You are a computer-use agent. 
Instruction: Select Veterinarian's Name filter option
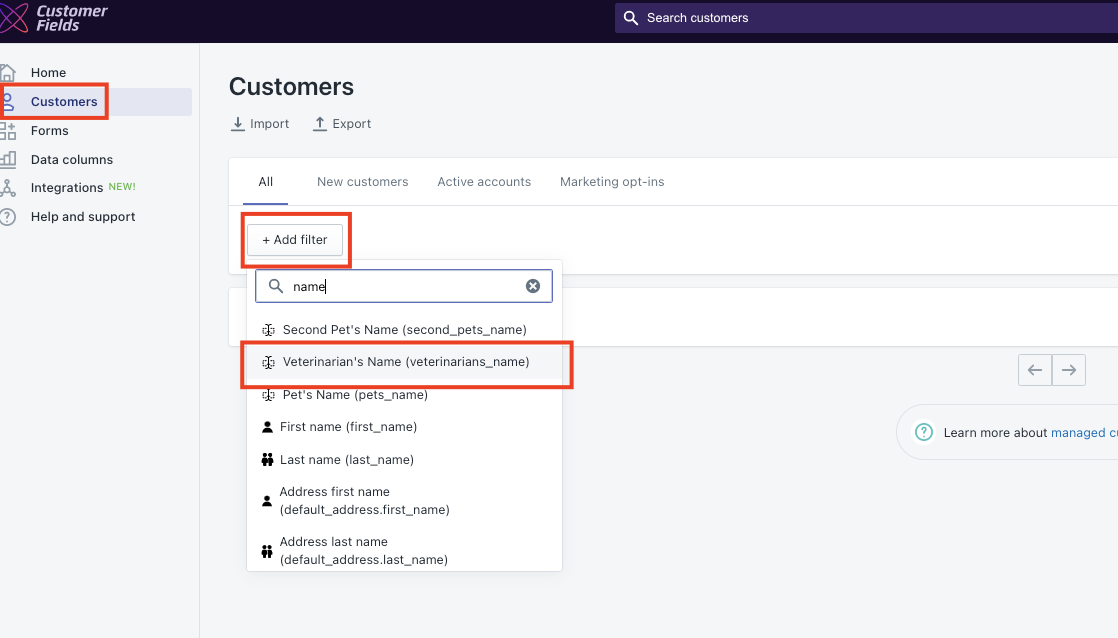coord(406,362)
